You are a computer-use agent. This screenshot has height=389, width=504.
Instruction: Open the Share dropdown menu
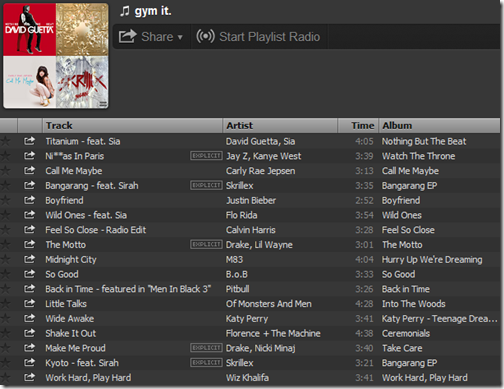pyautogui.click(x=151, y=37)
